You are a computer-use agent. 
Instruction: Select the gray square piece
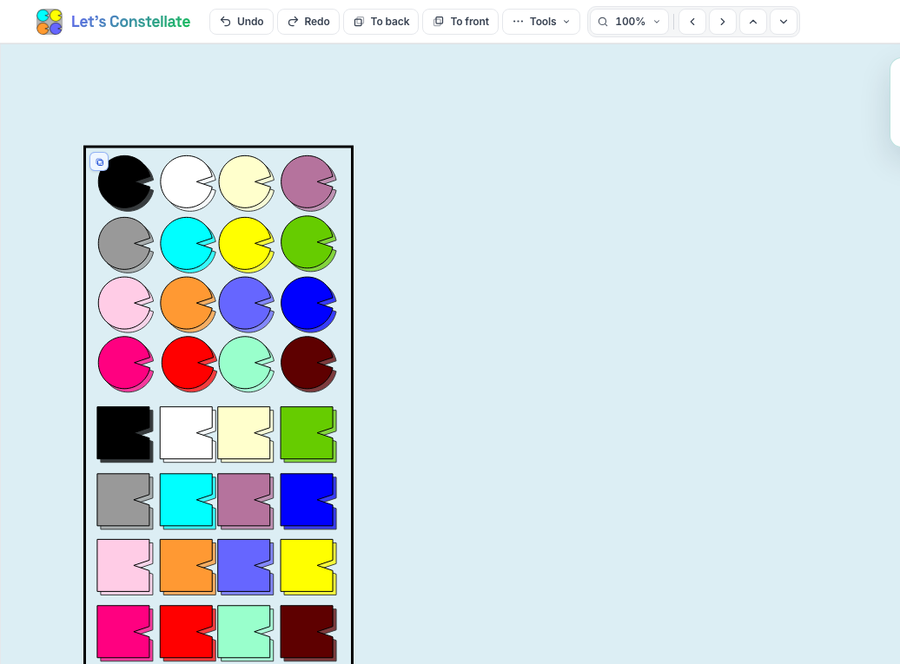(125, 501)
